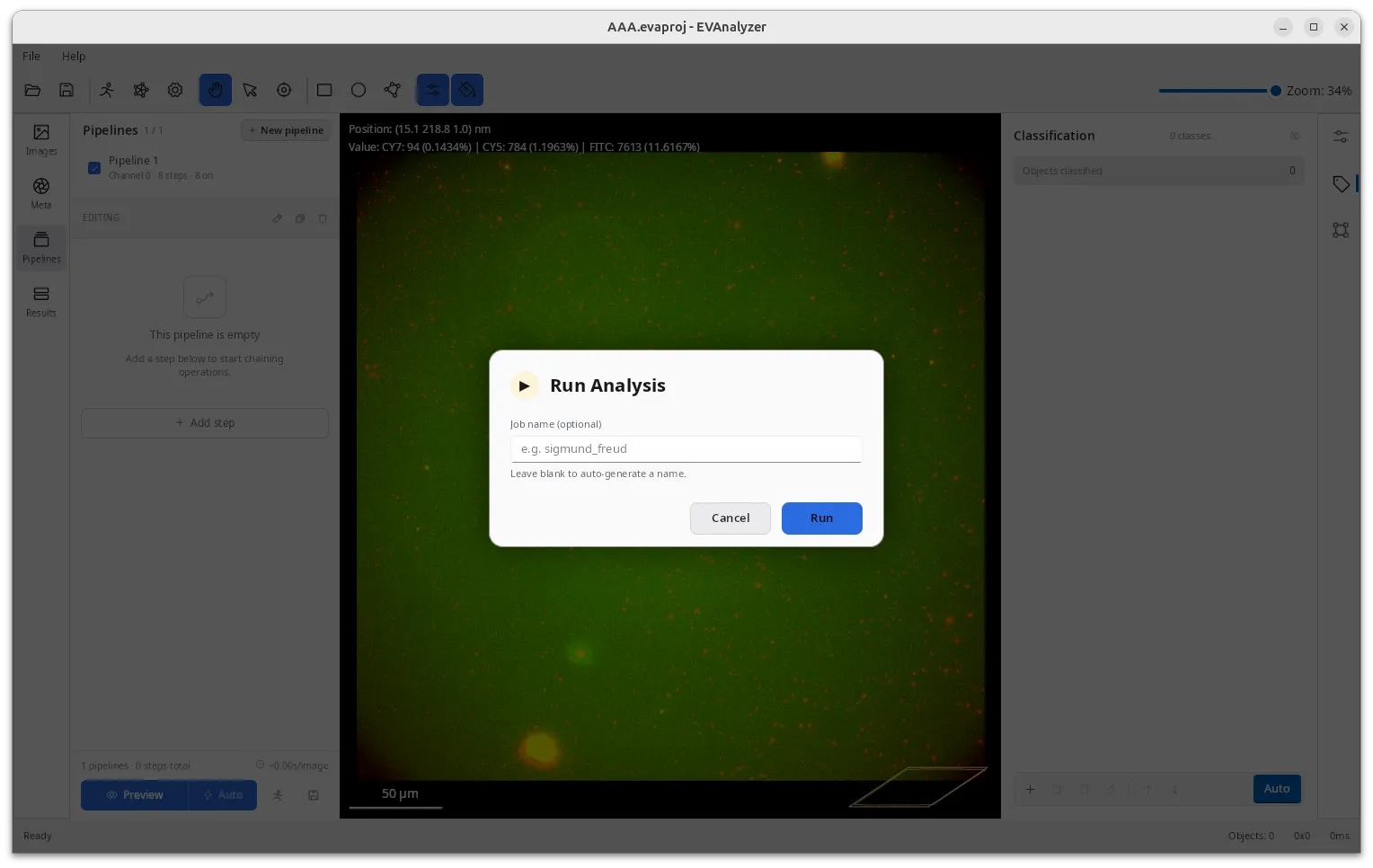Viewport: 1373px width, 868px height.
Task: Cancel the Run Analysis dialog
Action: click(x=731, y=518)
